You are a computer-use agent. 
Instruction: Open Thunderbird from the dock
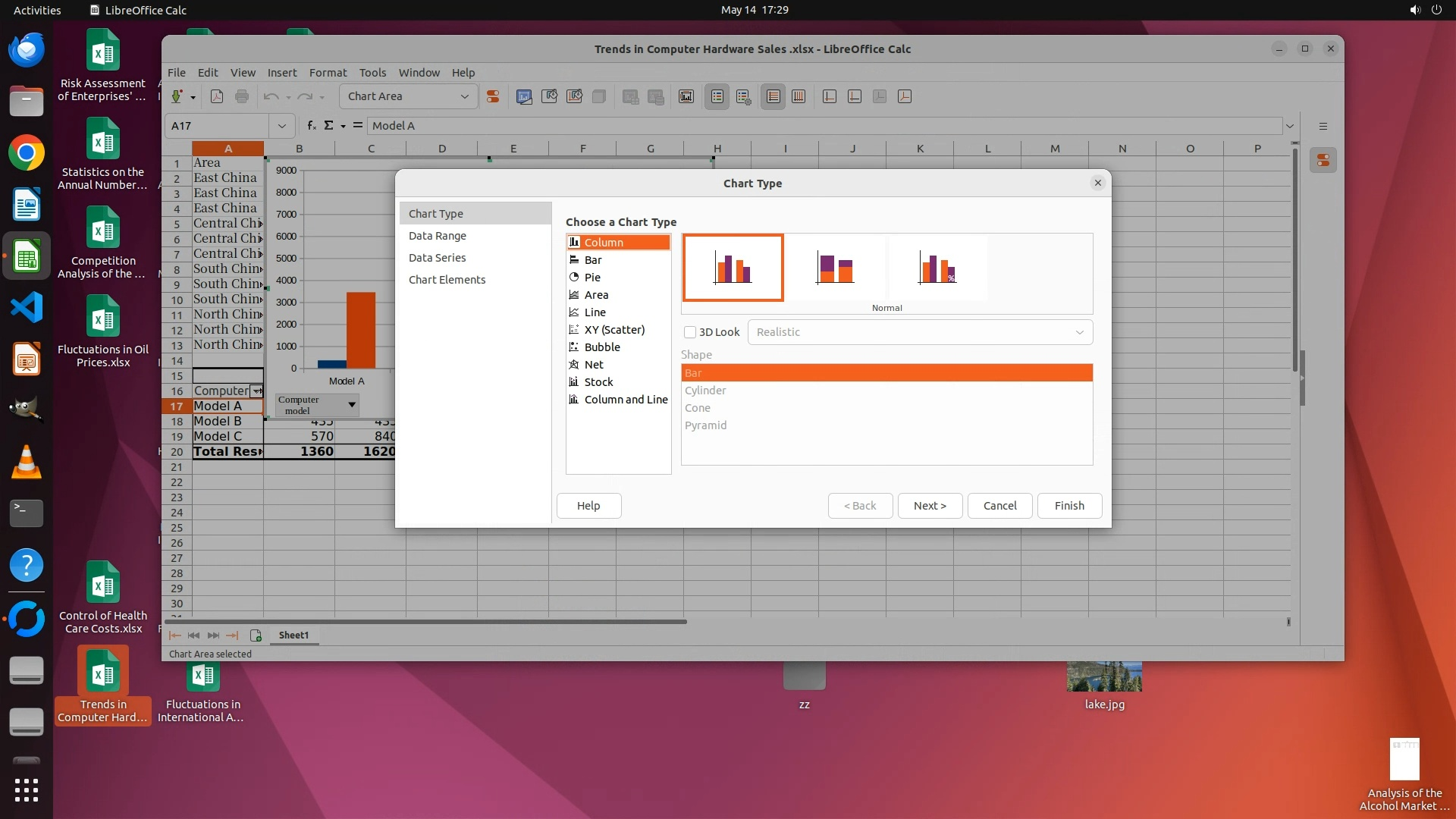click(x=27, y=50)
